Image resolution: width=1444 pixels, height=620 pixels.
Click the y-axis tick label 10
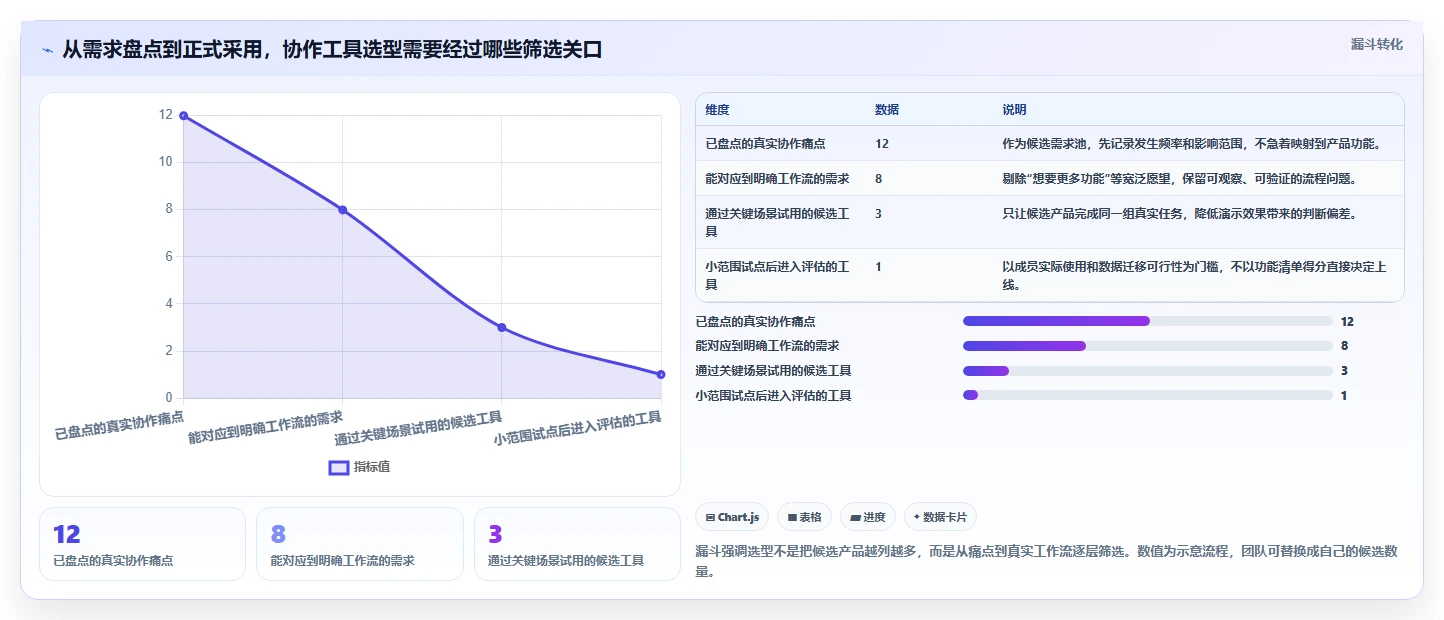[165, 162]
